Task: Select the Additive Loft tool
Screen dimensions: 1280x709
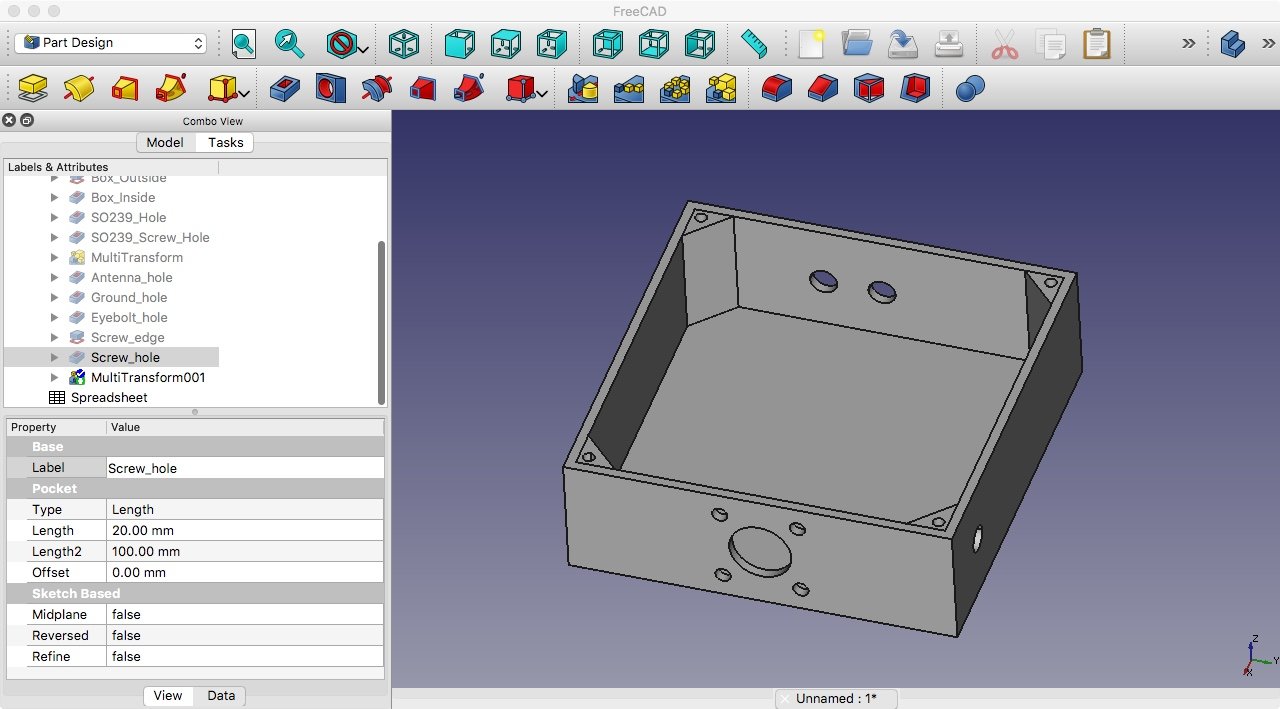Action: (125, 88)
